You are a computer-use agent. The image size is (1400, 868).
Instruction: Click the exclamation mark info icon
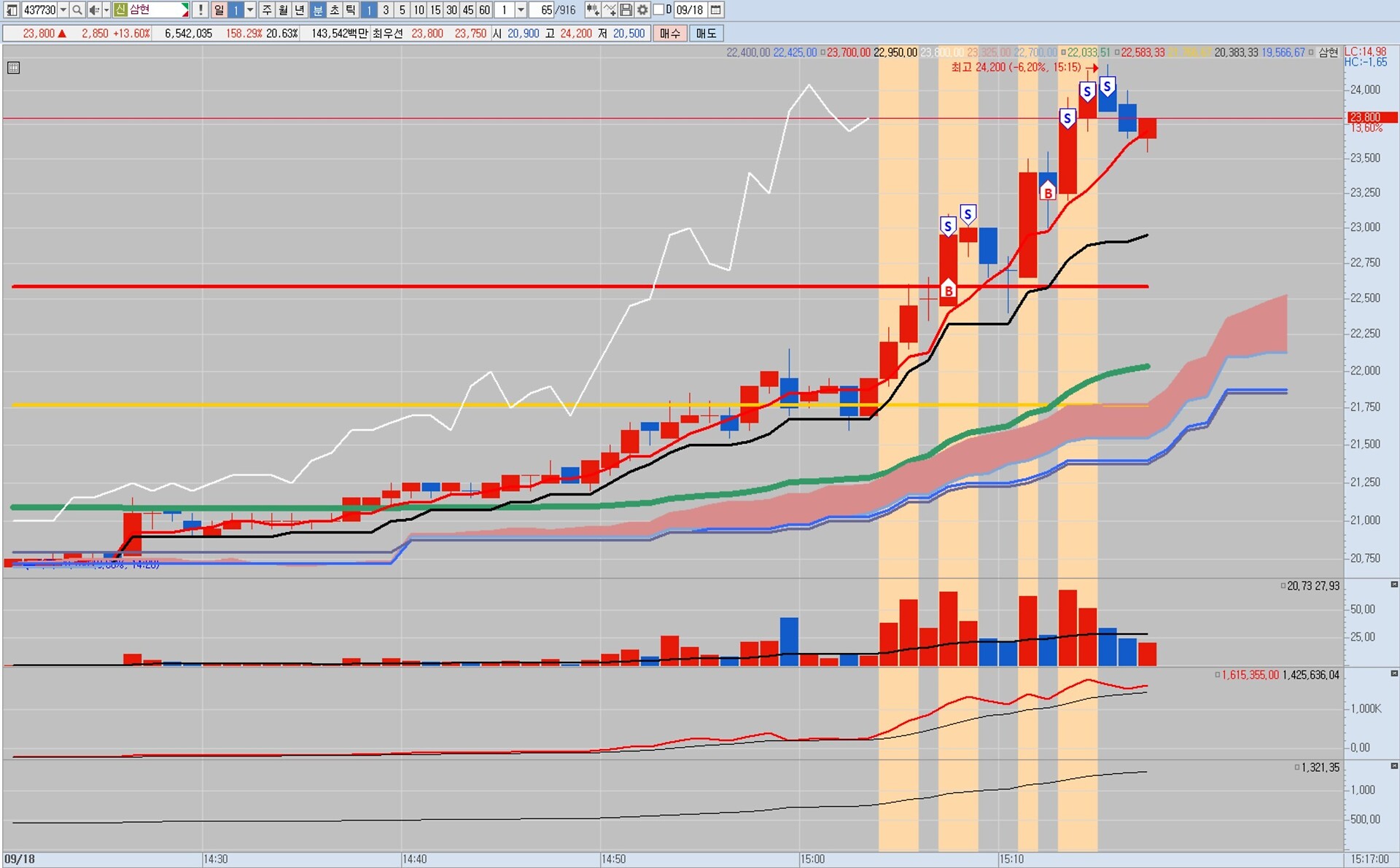201,10
